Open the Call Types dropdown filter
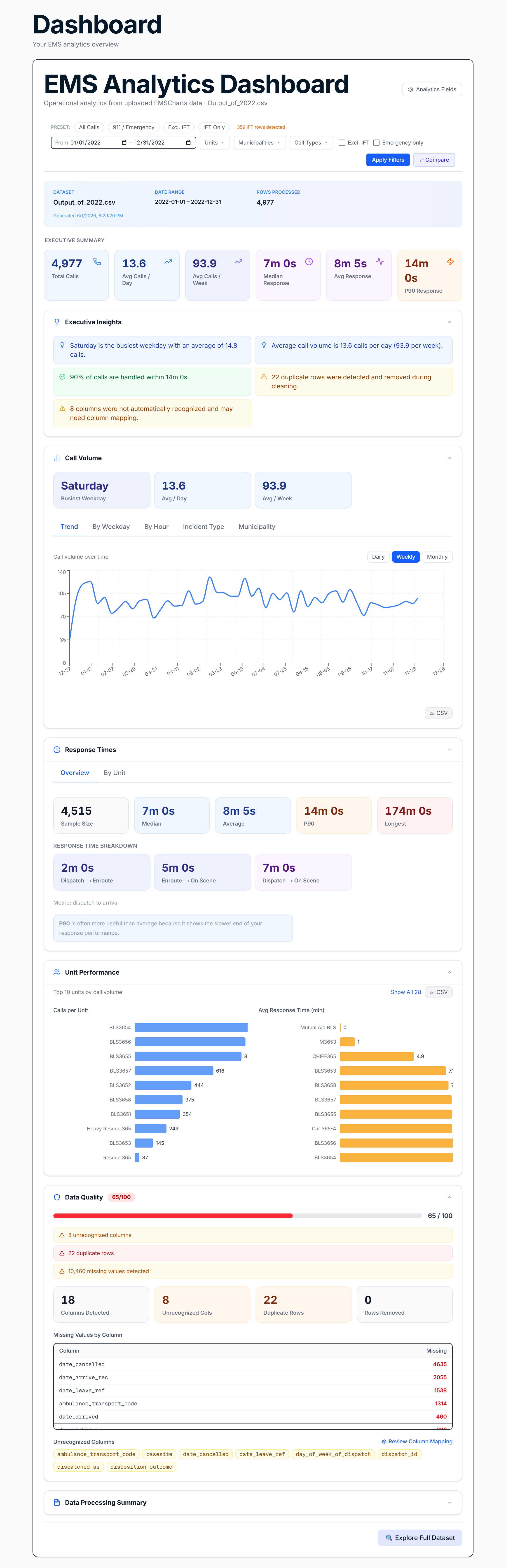 point(311,143)
